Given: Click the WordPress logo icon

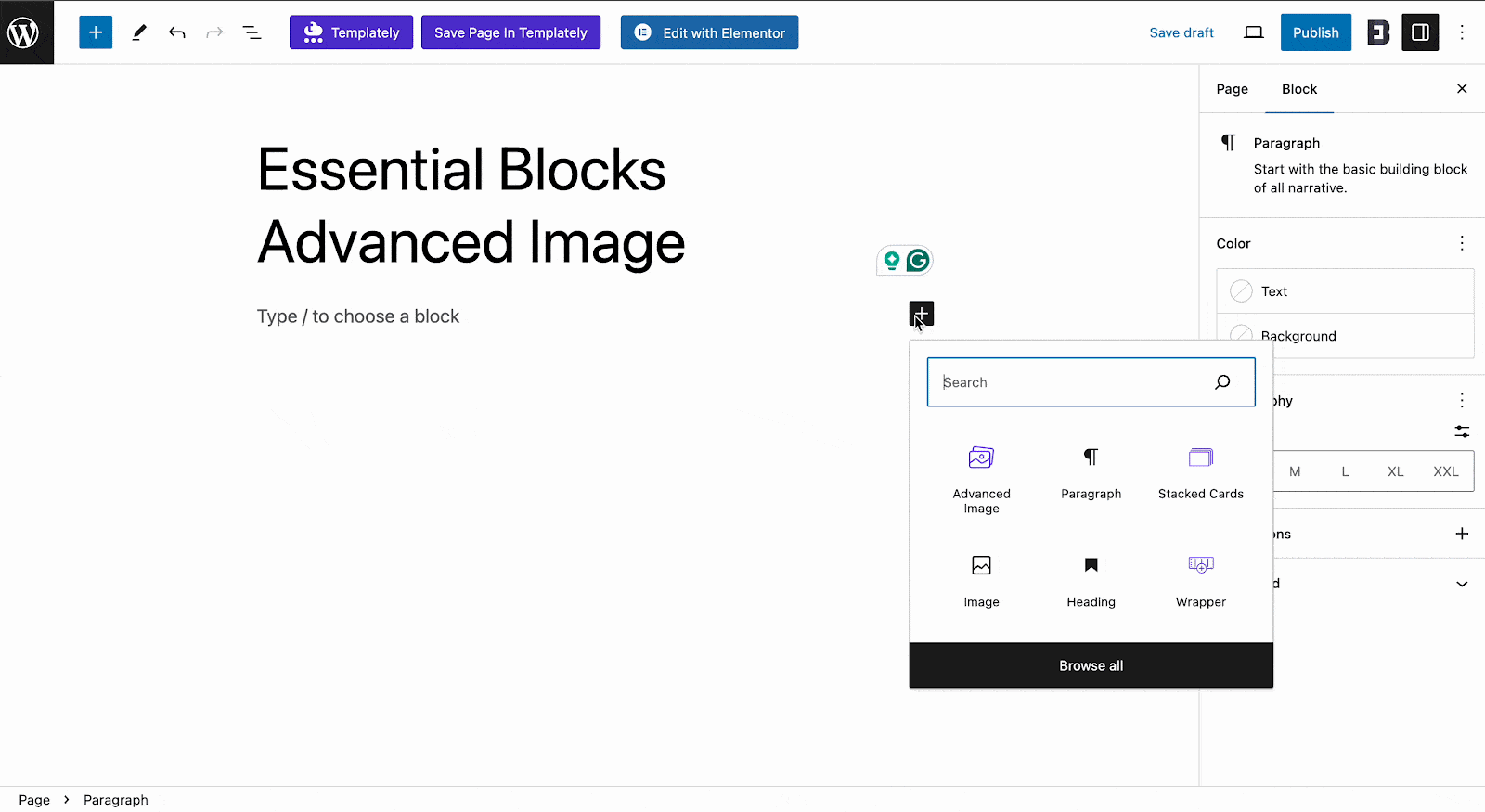Looking at the screenshot, I should click(23, 32).
